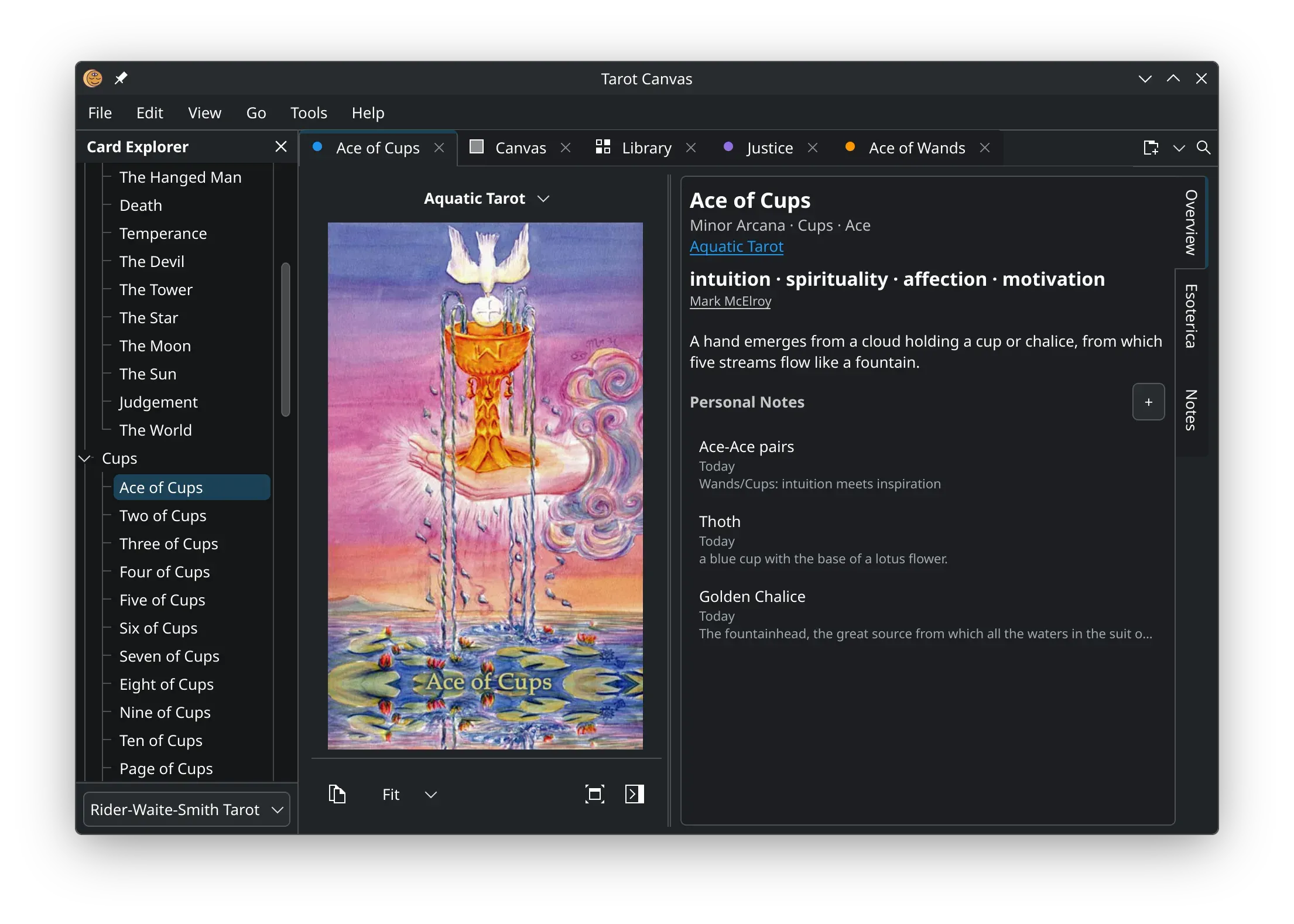
Task: Open the tab list chevron dropdown
Action: coord(1179,148)
